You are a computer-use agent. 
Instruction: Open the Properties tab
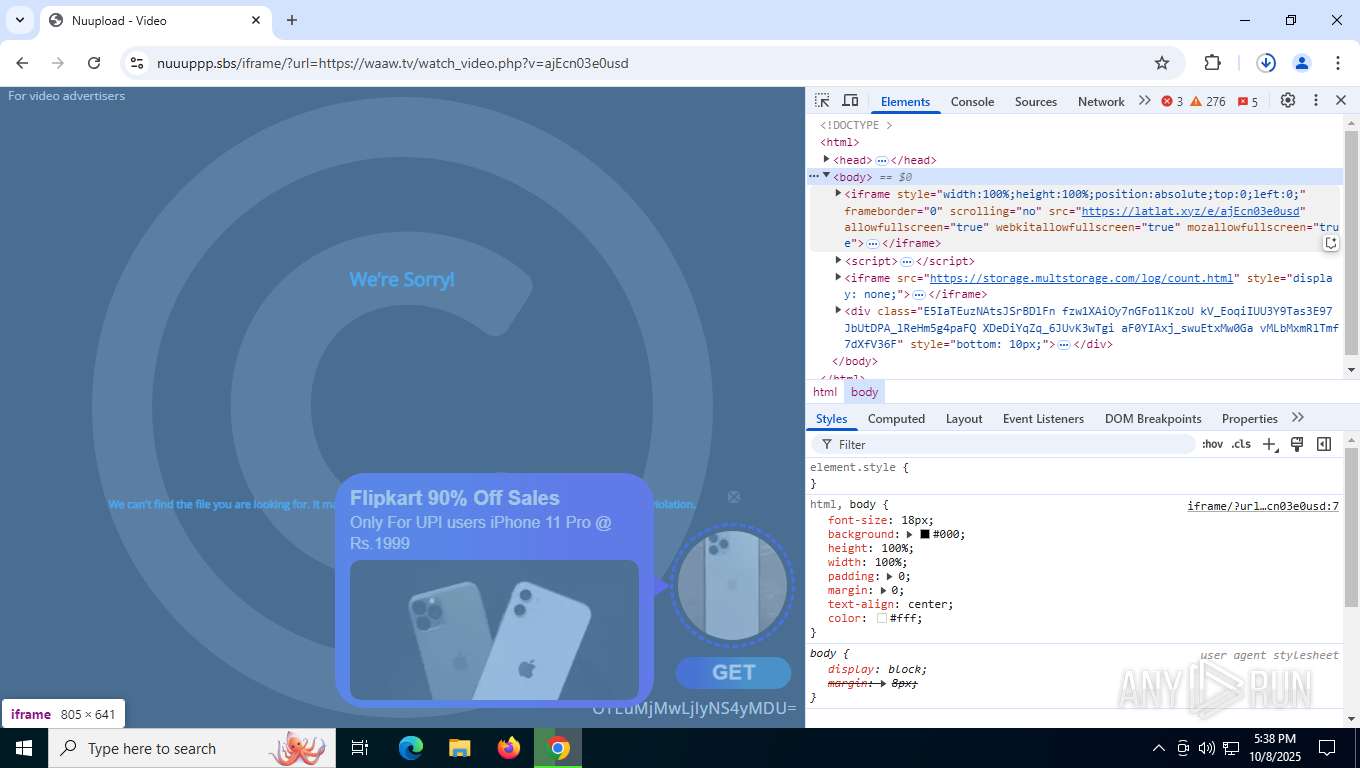click(1249, 419)
